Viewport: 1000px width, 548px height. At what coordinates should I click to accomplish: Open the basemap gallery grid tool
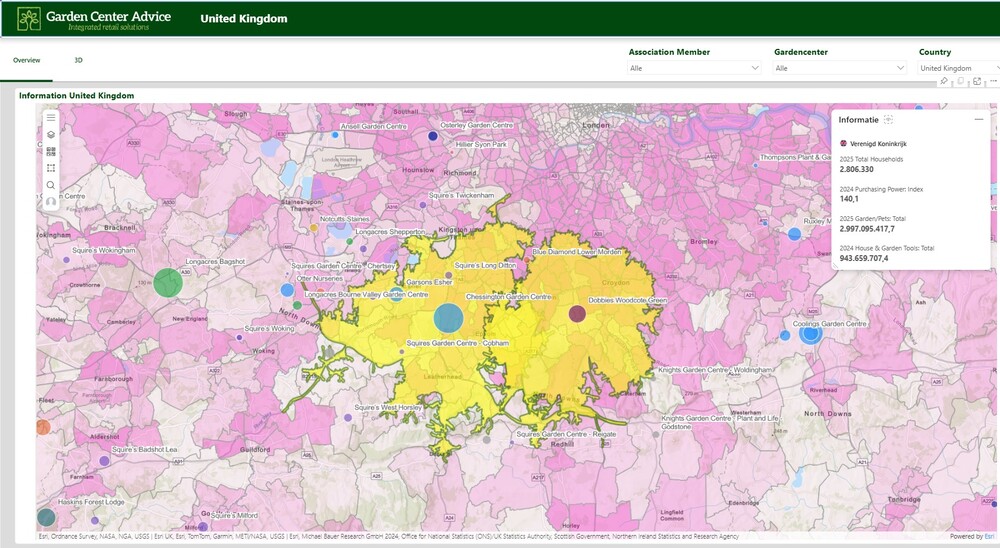coord(51,152)
